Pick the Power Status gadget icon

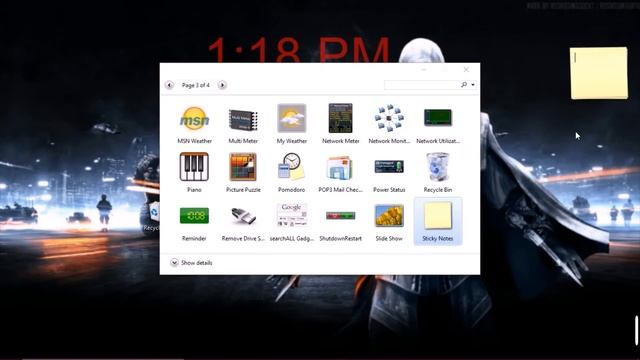point(389,167)
